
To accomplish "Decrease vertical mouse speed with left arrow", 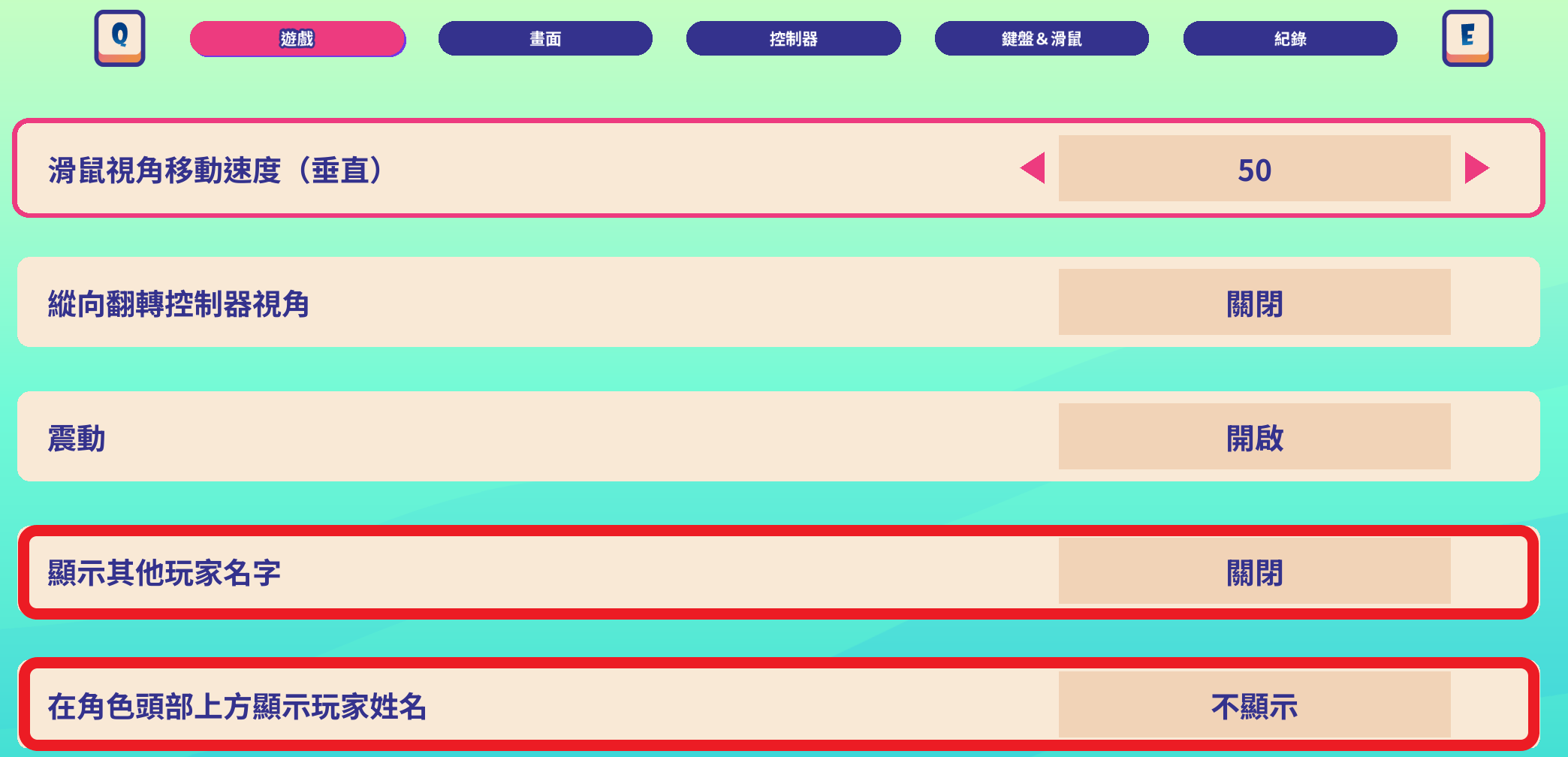I will click(x=1033, y=167).
